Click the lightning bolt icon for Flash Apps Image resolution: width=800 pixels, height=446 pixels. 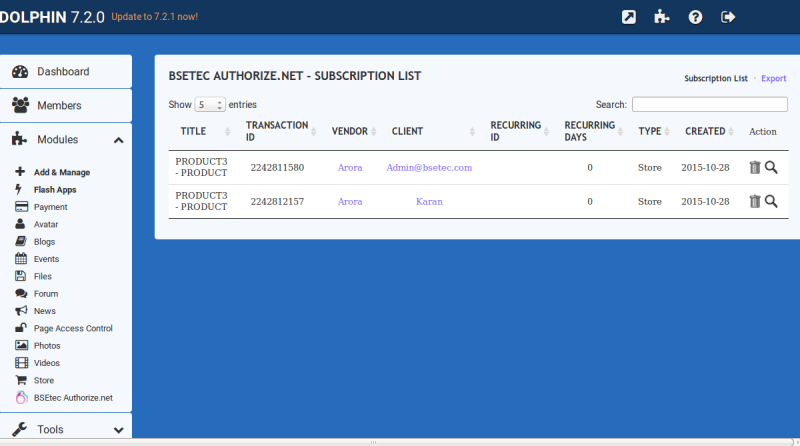point(19,189)
